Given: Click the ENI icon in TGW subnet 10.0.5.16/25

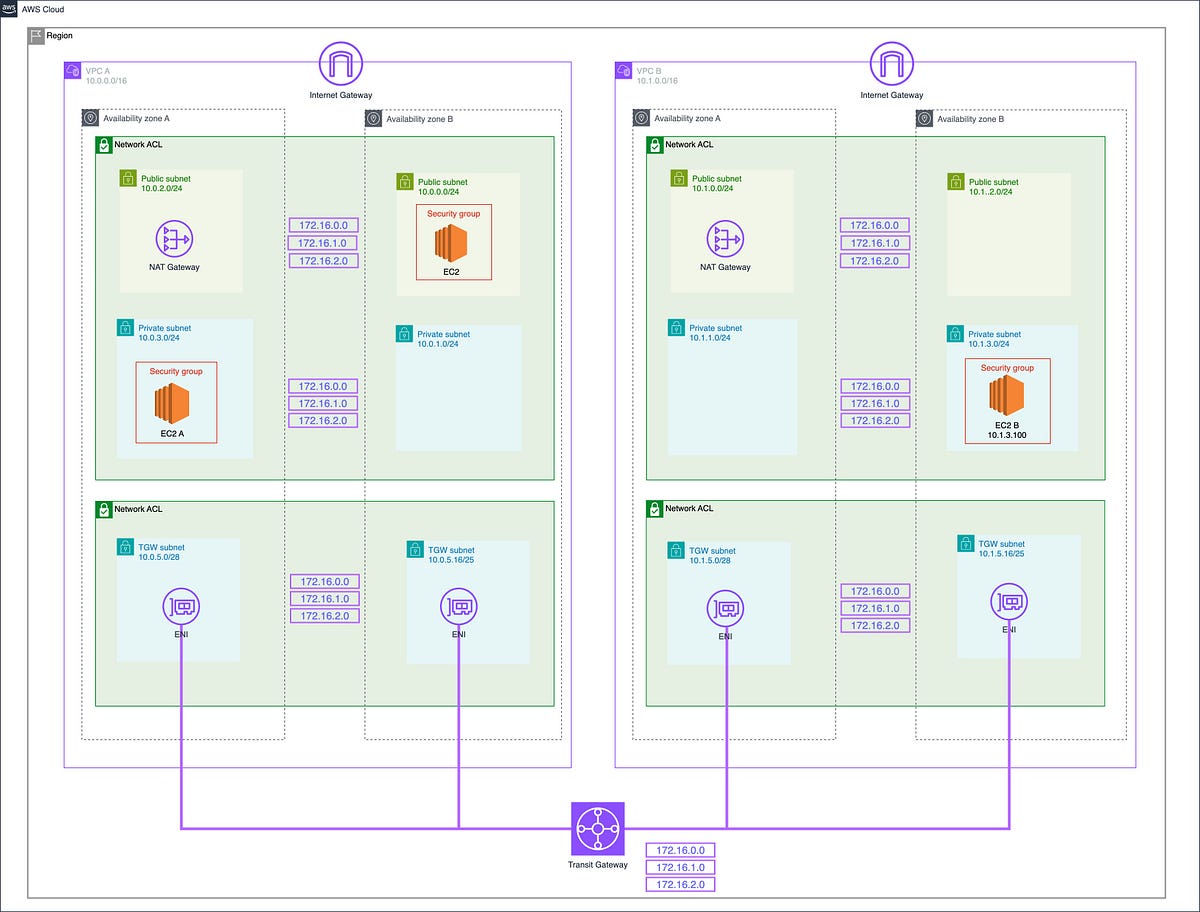Looking at the screenshot, I should point(457,605).
